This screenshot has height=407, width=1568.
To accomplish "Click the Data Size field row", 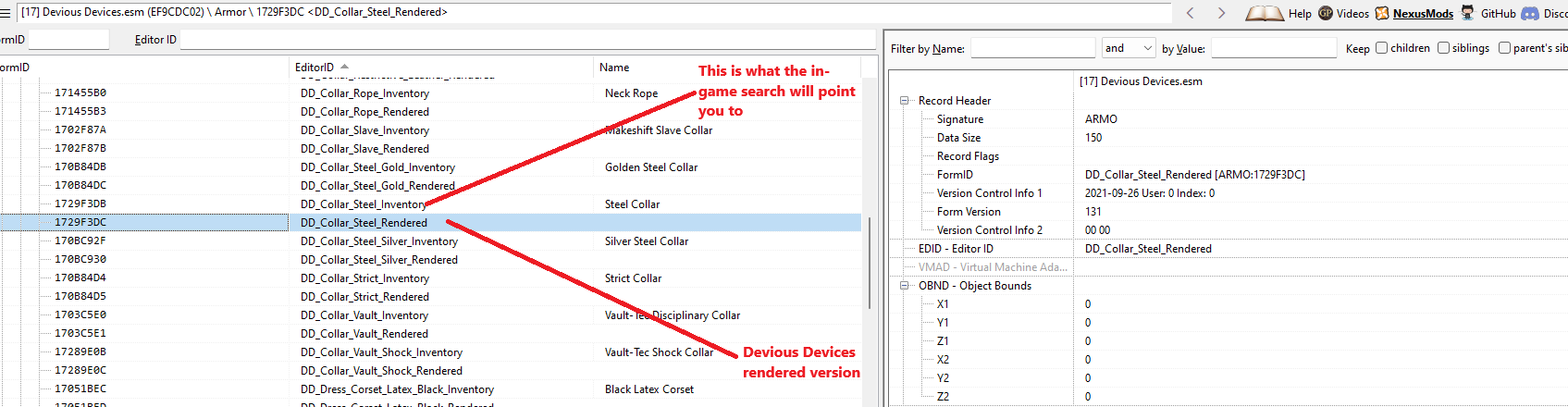I will pyautogui.click(x=1228, y=138).
